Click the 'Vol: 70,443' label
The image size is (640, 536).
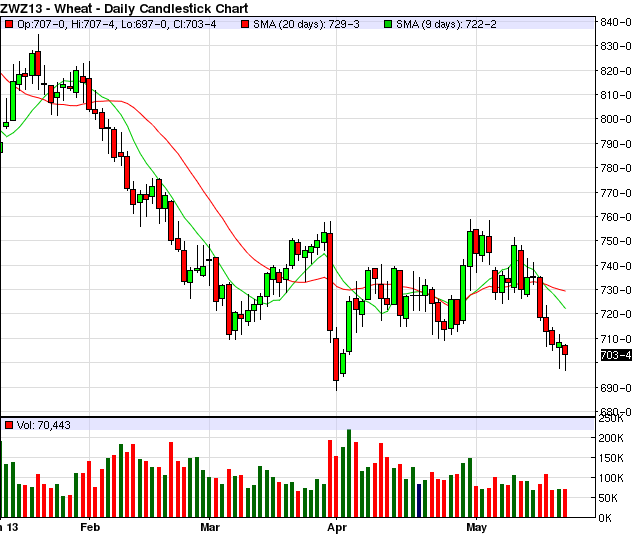(x=44, y=425)
